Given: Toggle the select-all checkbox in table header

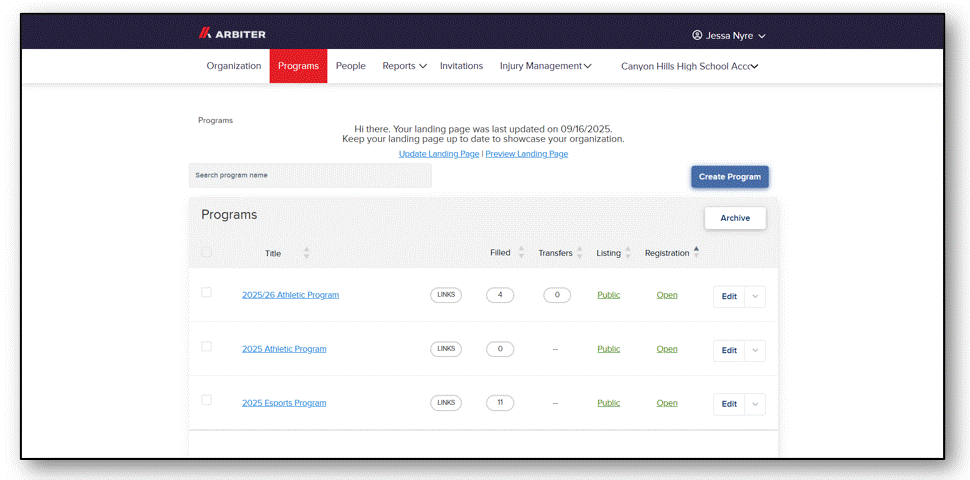Looking at the screenshot, I should (207, 252).
